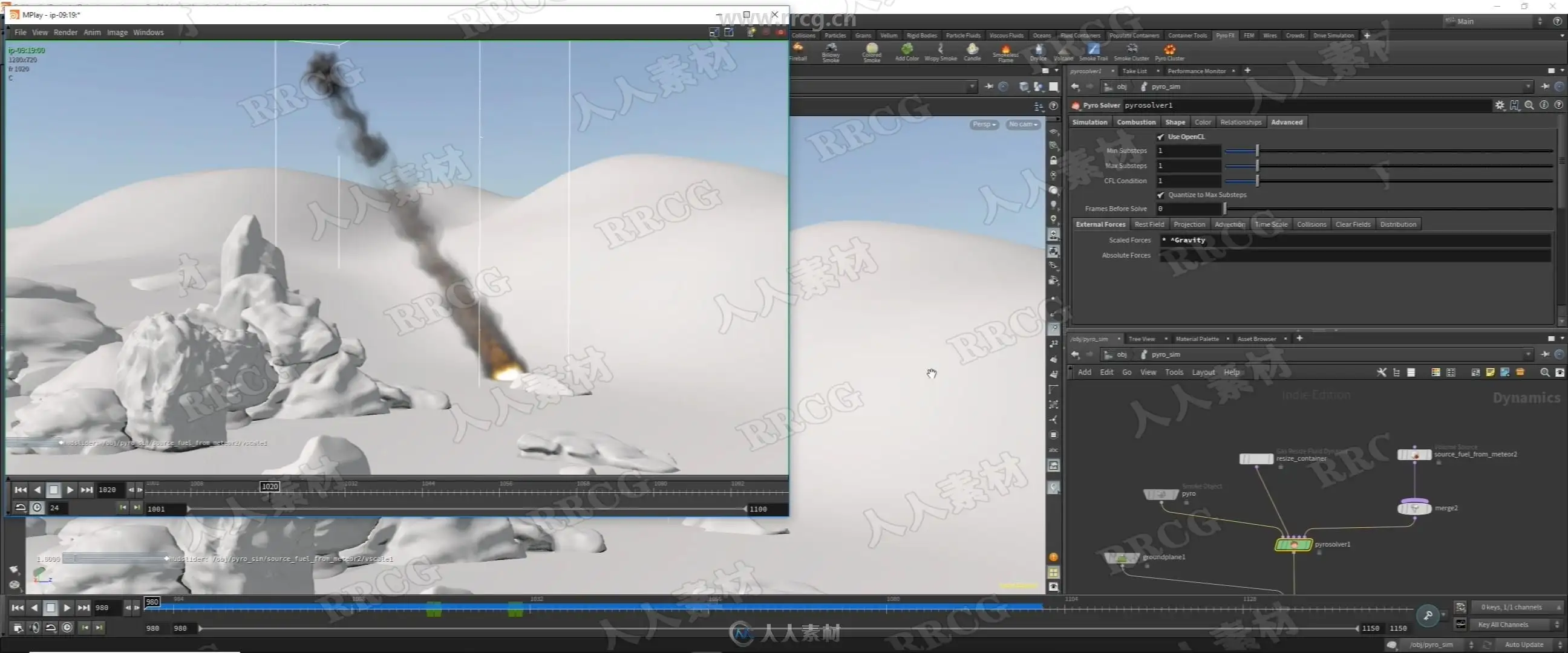The width and height of the screenshot is (1568, 653).
Task: Toggle the real-time playback clock button
Action: point(67,628)
